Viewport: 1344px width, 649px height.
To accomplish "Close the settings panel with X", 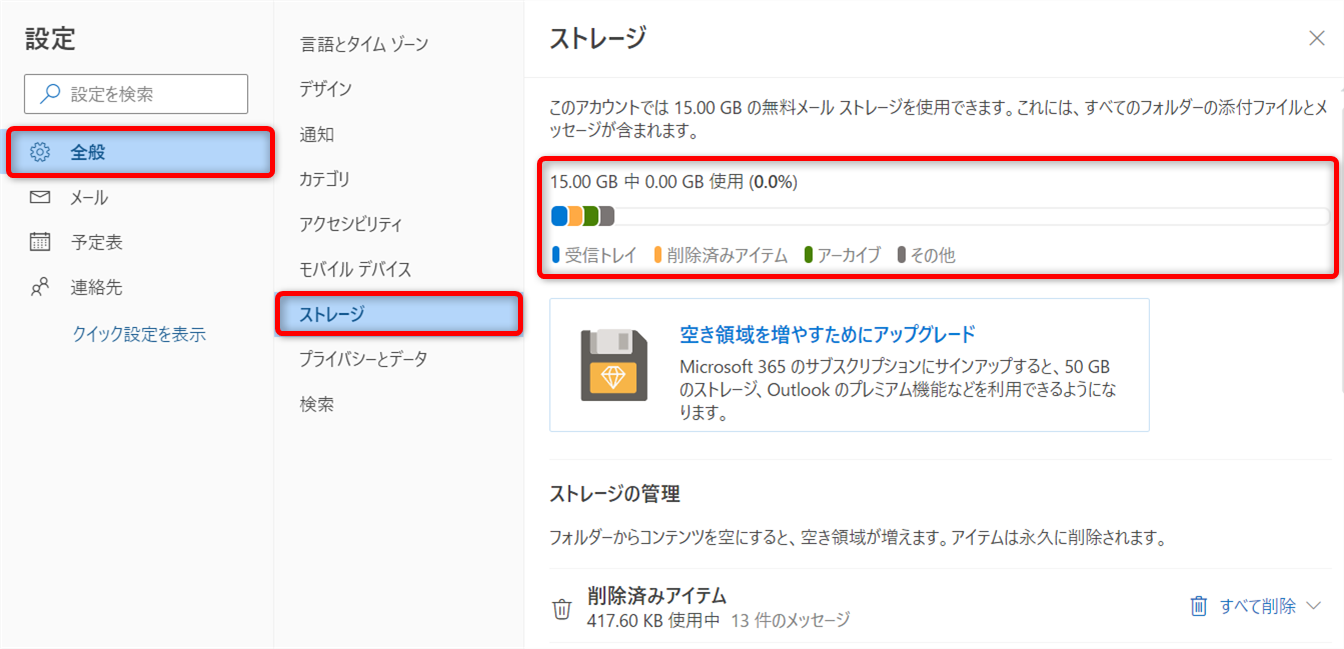I will point(1316,39).
